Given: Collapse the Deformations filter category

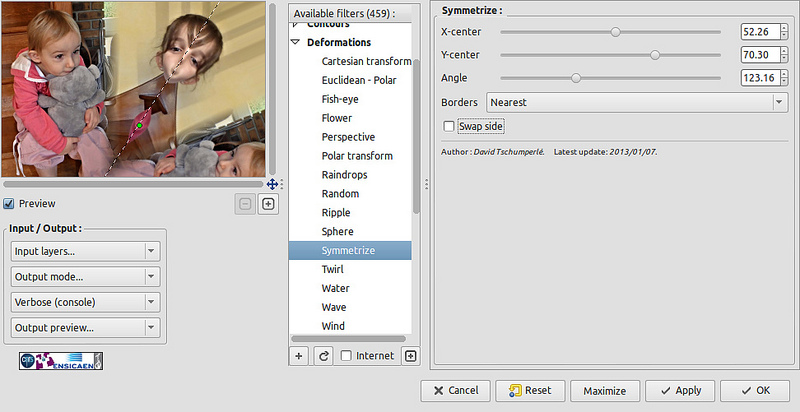Looking at the screenshot, I should (x=296, y=43).
